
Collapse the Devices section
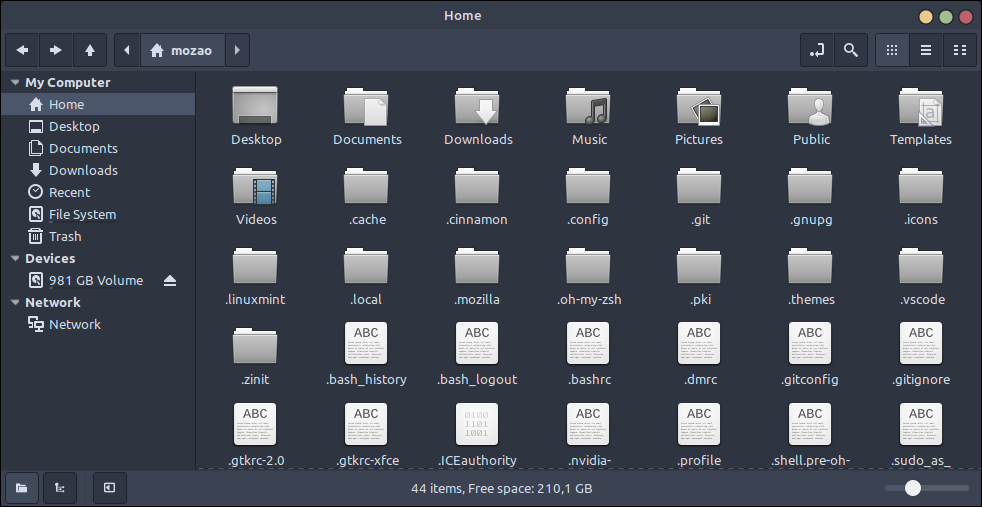tap(15, 259)
